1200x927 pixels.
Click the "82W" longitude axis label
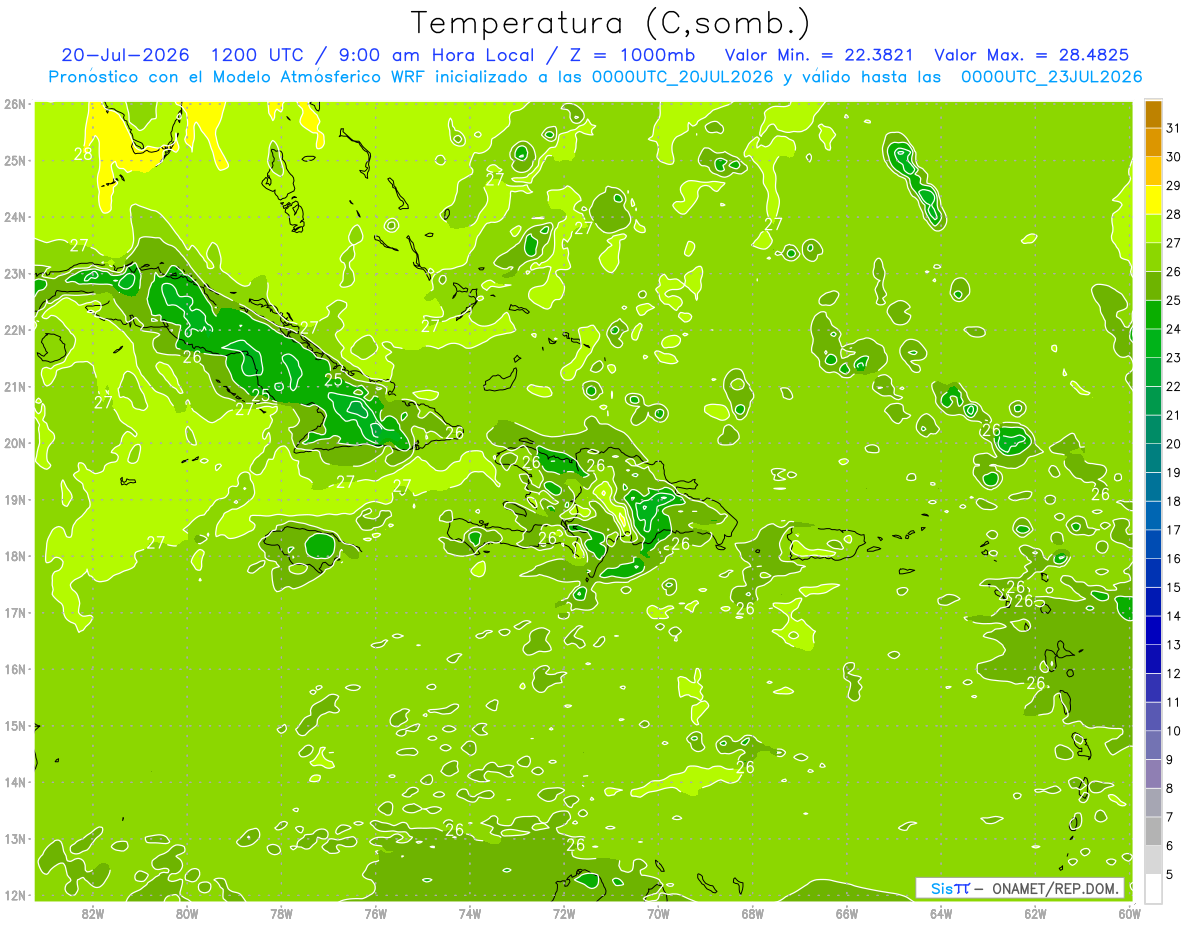click(93, 912)
